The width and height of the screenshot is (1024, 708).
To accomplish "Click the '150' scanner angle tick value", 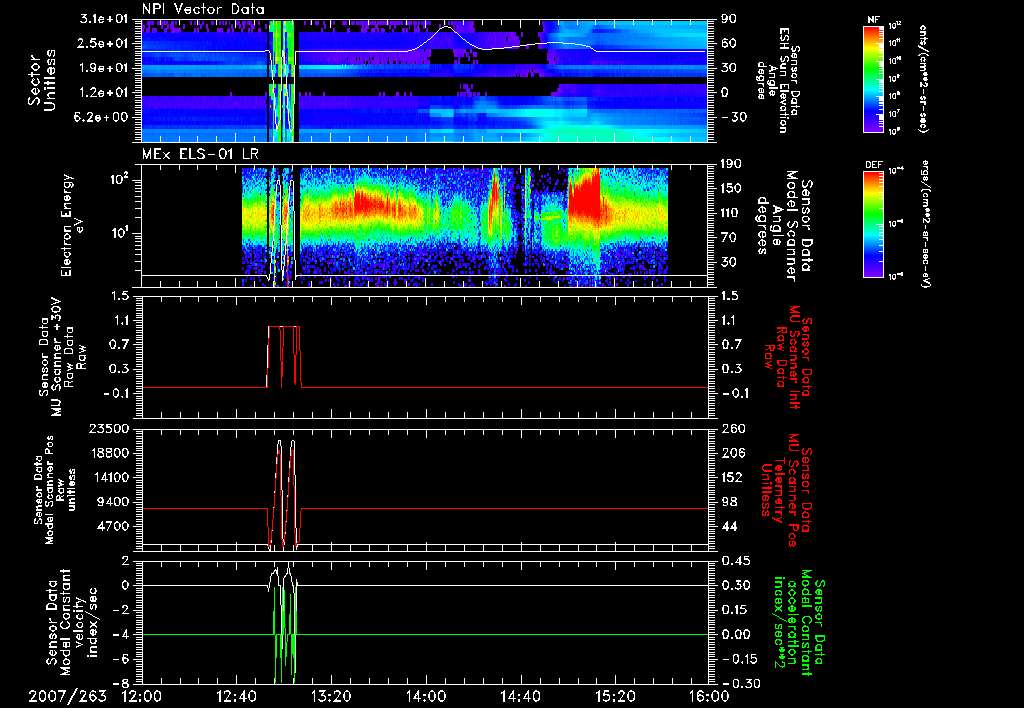I will click(x=733, y=188).
